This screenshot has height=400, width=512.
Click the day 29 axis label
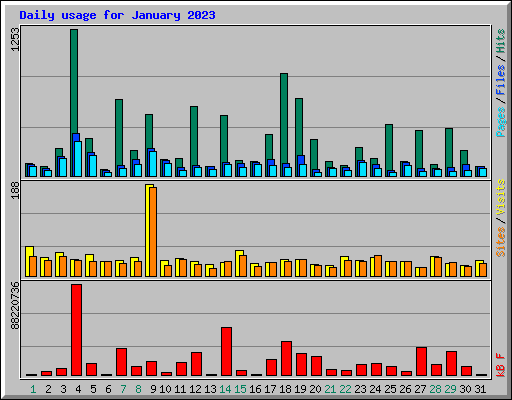point(450,389)
